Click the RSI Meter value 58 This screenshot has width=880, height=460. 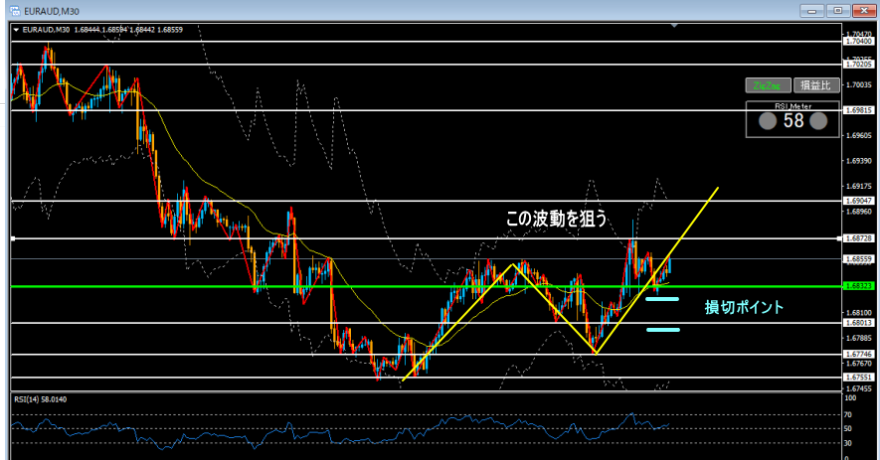tap(793, 121)
